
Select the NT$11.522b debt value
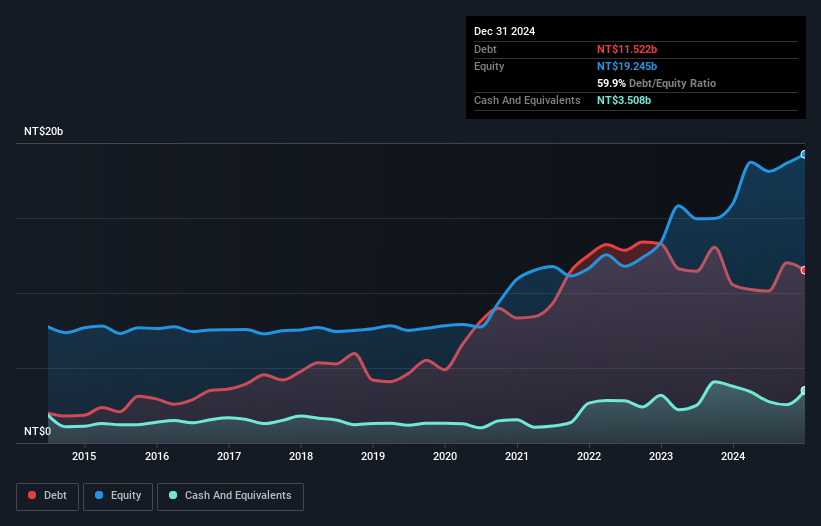click(627, 49)
